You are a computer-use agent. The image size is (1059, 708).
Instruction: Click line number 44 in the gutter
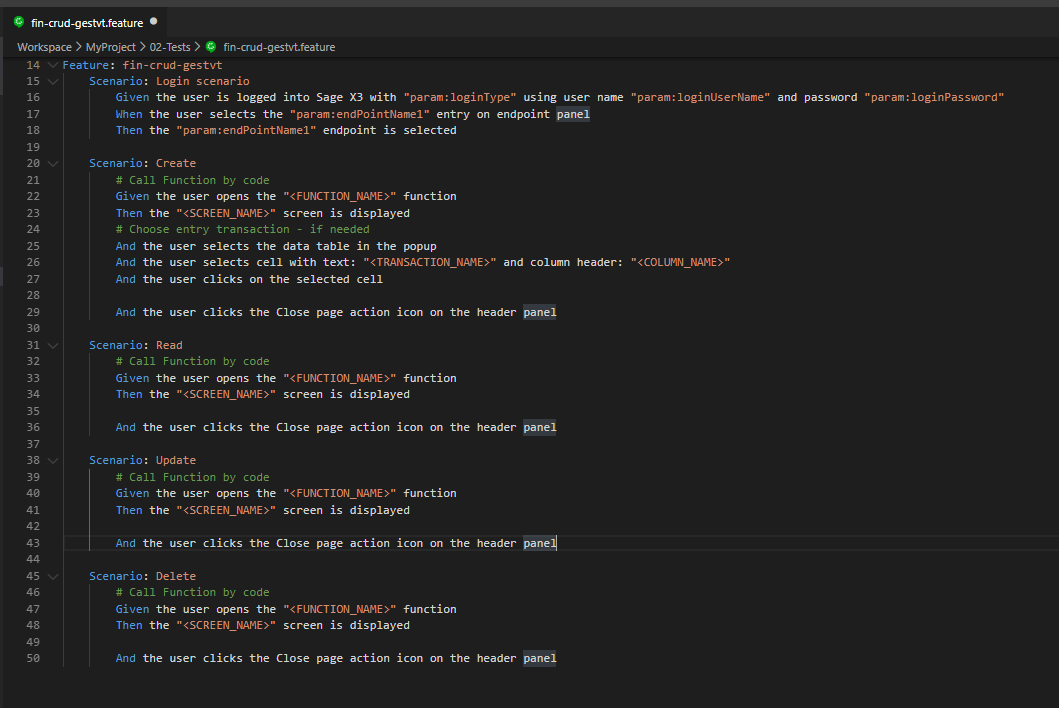point(33,559)
